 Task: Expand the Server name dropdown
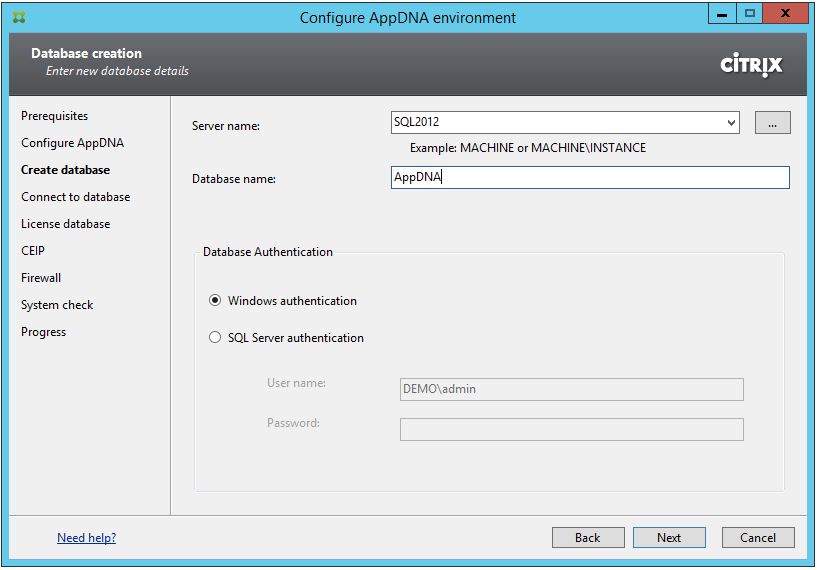[732, 123]
